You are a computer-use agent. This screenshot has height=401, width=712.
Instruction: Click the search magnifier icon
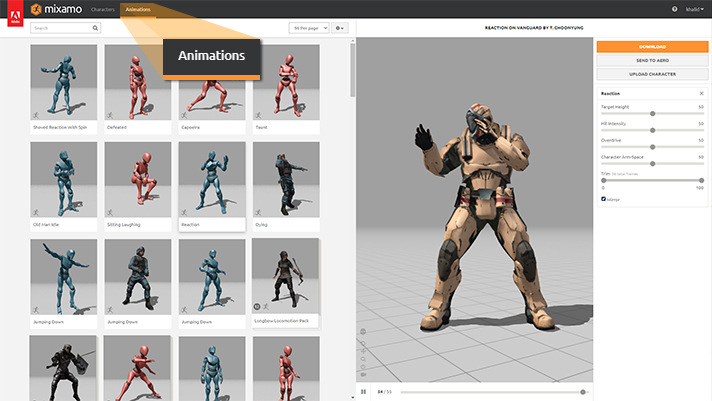pyautogui.click(x=95, y=28)
